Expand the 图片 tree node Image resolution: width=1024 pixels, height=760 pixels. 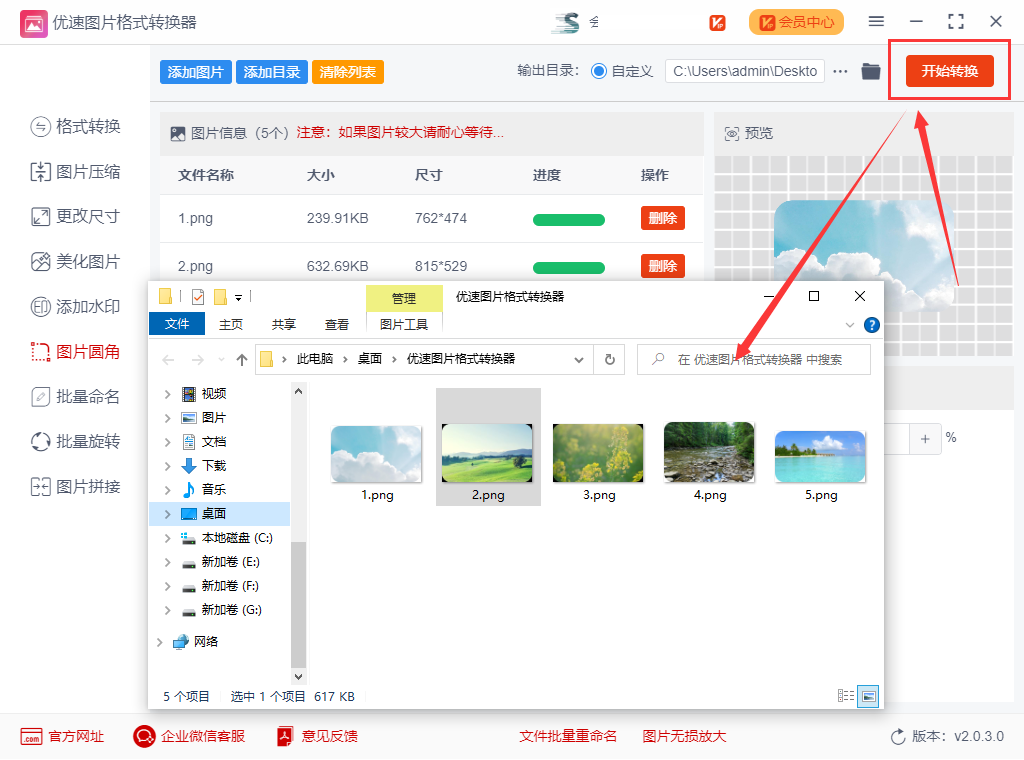[x=168, y=418]
